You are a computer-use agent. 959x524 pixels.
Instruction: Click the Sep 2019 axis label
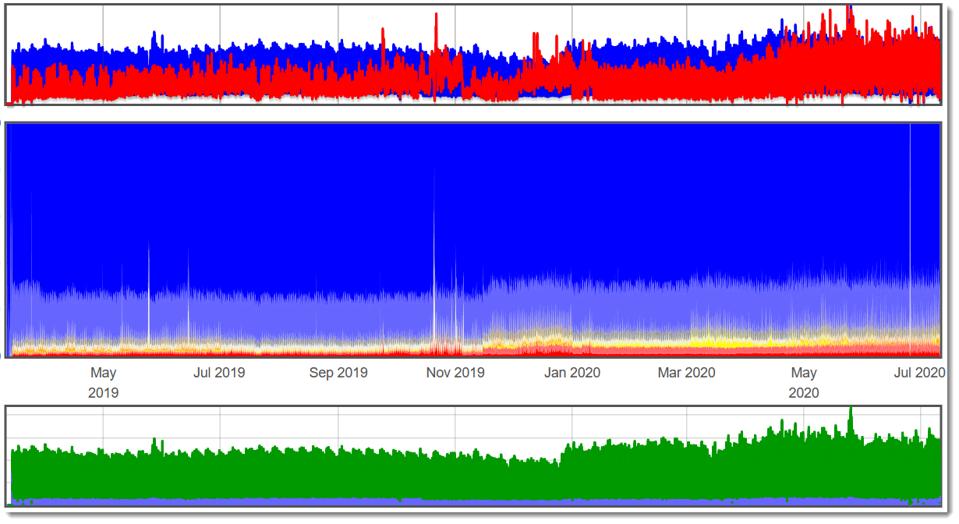tap(337, 373)
